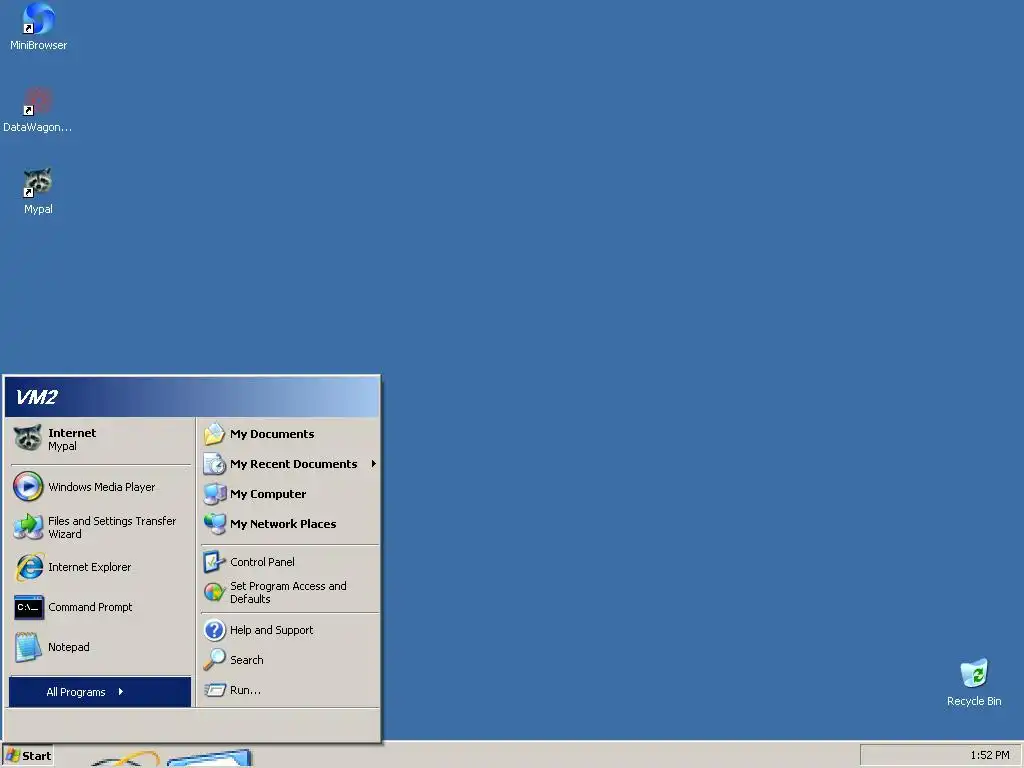
Task: Click the Control Panel icon
Action: [x=214, y=562]
